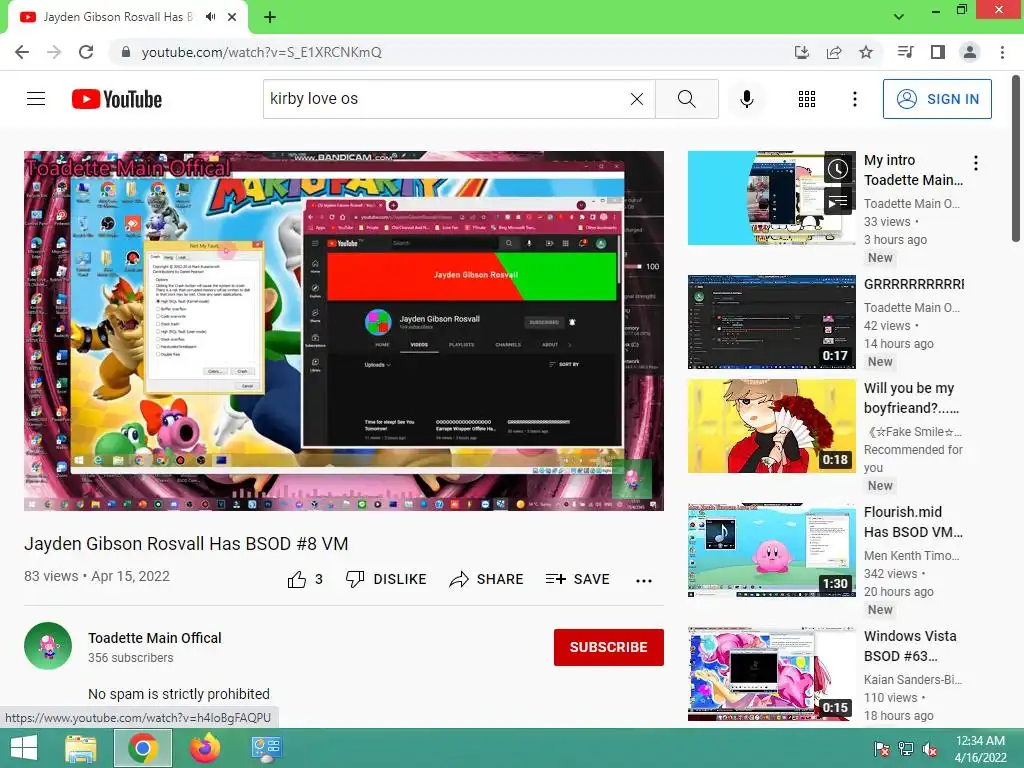Open File Explorer from taskbar
The height and width of the screenshot is (768, 1024).
[x=81, y=748]
